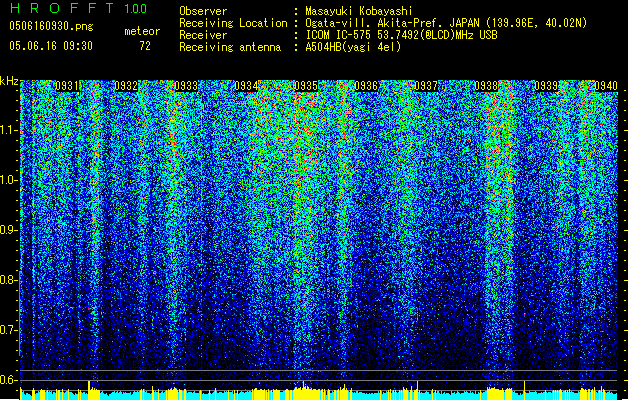Click the date stamp 05.06.16 09:30
Image resolution: width=629 pixels, height=400 pixels.
(x=51, y=46)
